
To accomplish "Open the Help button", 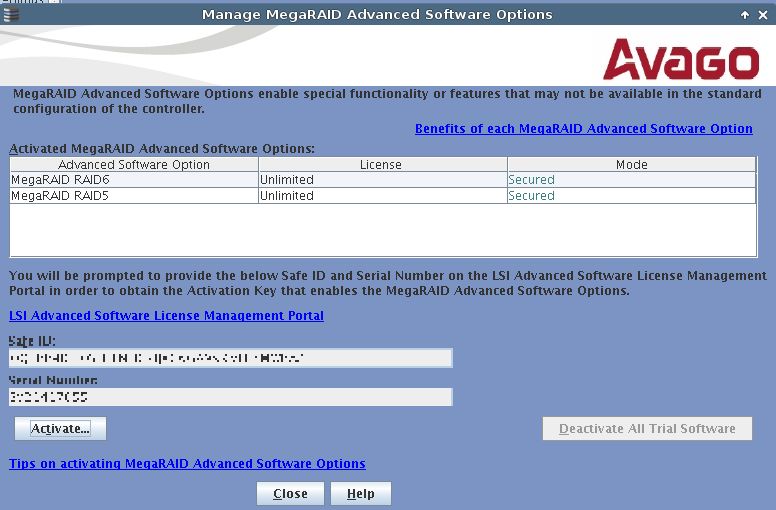I will 361,494.
